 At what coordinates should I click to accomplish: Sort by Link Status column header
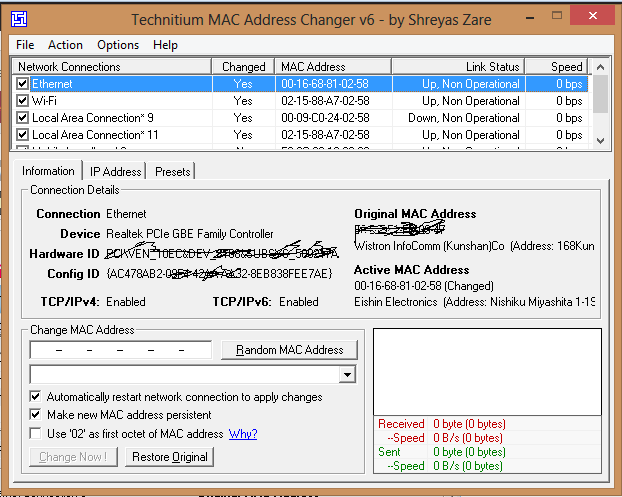(459, 67)
